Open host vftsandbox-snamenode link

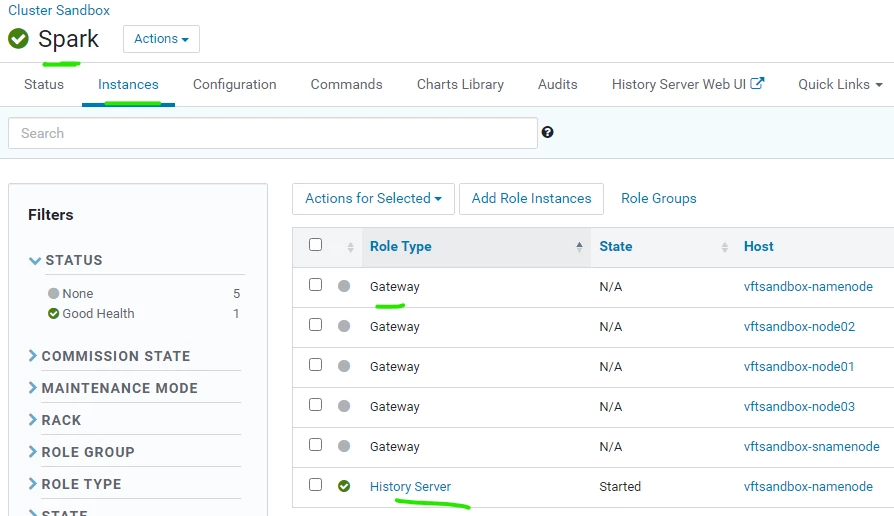coord(811,446)
